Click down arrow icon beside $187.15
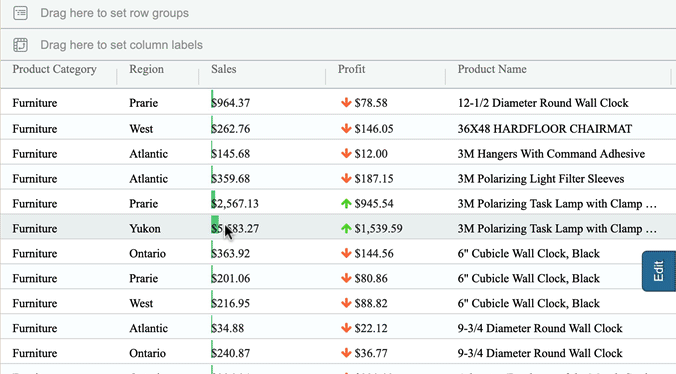This screenshot has width=676, height=374. [x=346, y=178]
